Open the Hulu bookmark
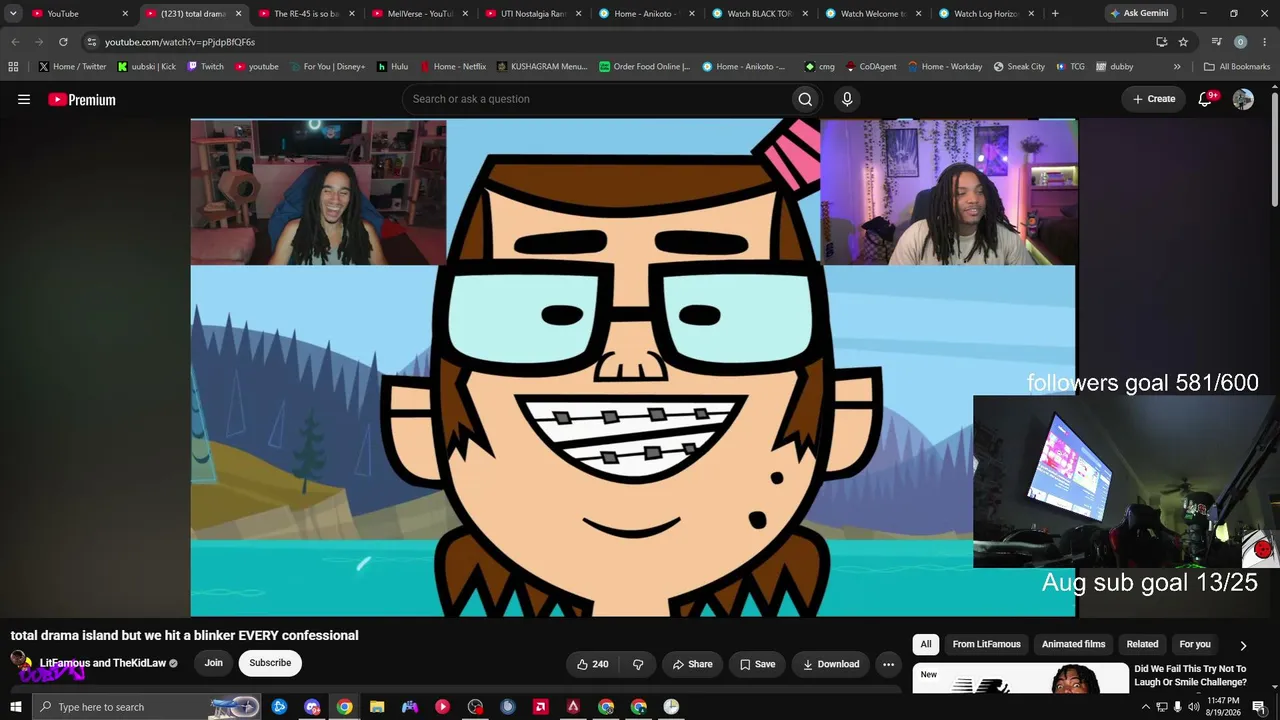 click(392, 66)
